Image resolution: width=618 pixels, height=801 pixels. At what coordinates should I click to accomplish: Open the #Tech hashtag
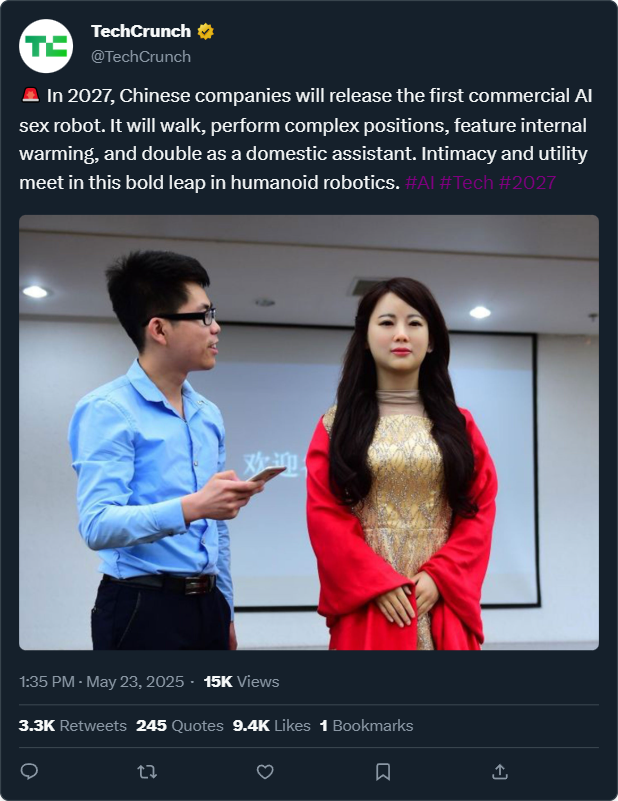(466, 182)
